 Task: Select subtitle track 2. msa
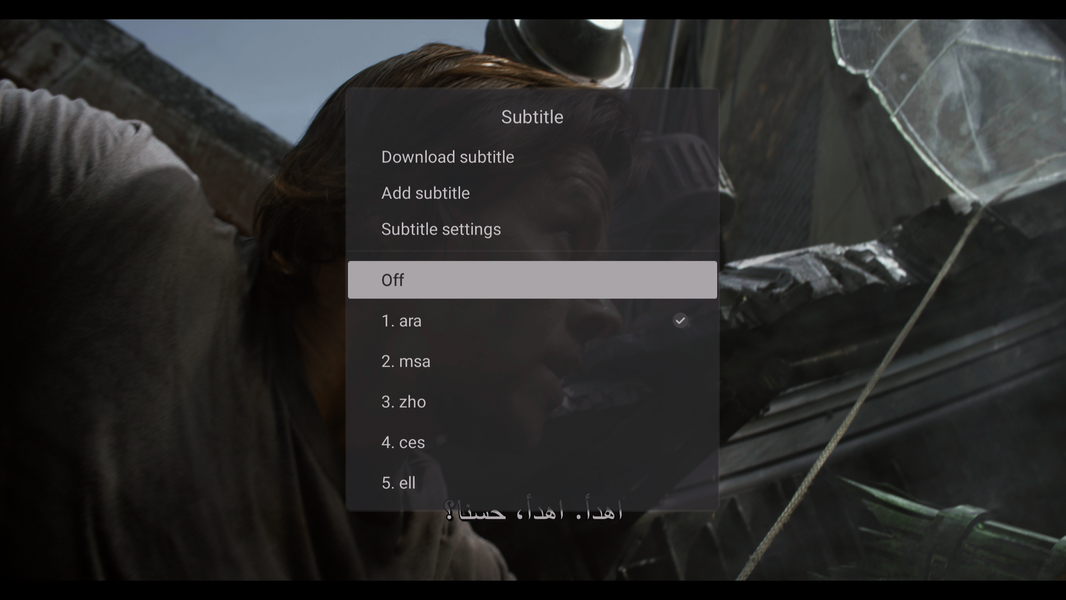point(532,361)
